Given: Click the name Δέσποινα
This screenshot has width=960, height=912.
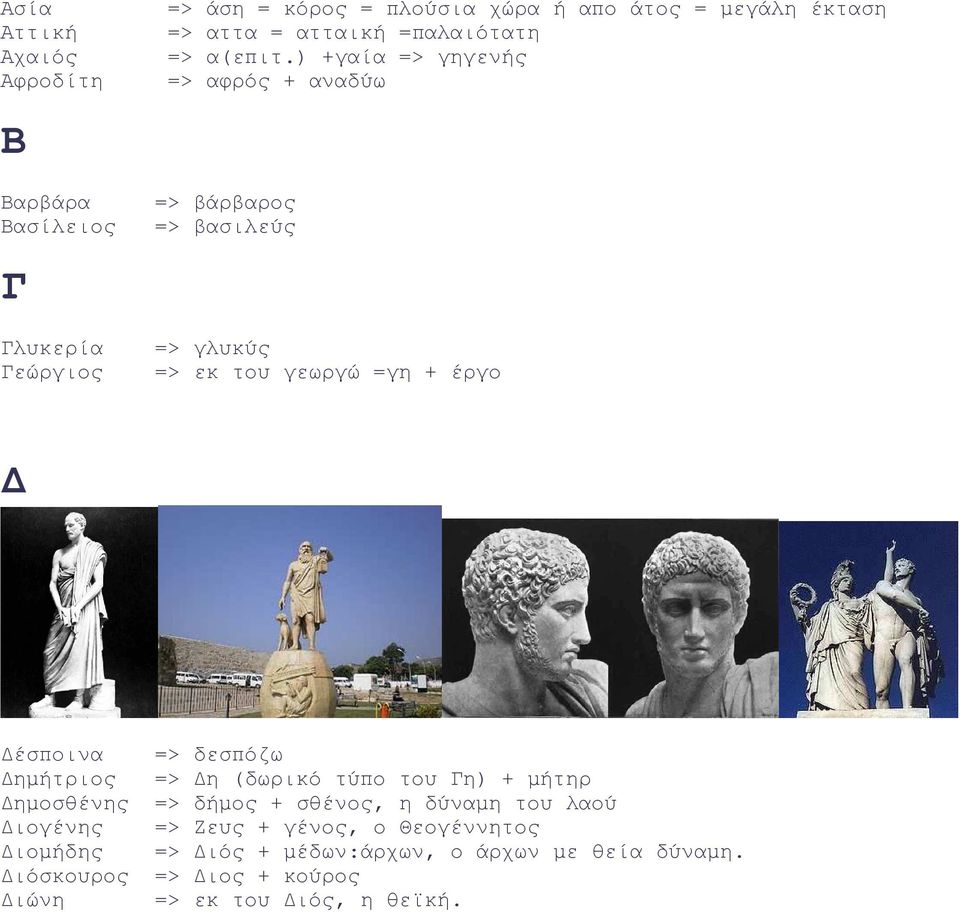Looking at the screenshot, I should click(52, 755).
